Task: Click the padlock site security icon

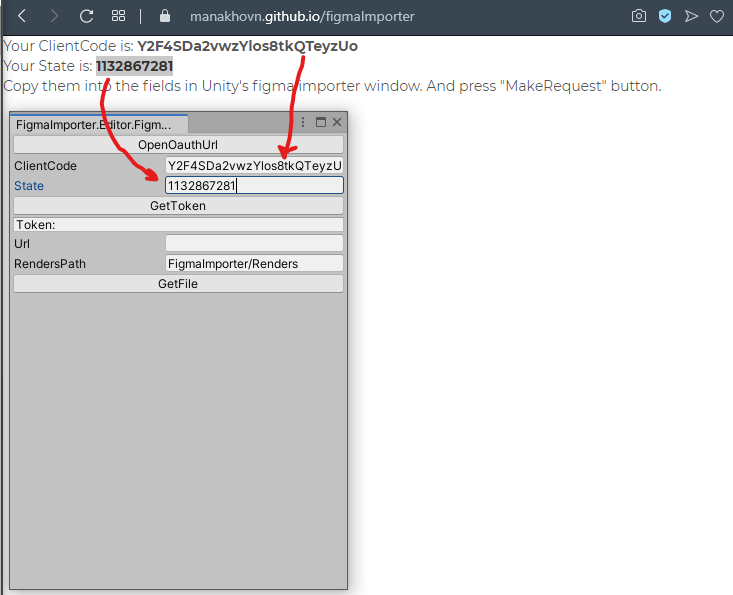Action: (165, 16)
